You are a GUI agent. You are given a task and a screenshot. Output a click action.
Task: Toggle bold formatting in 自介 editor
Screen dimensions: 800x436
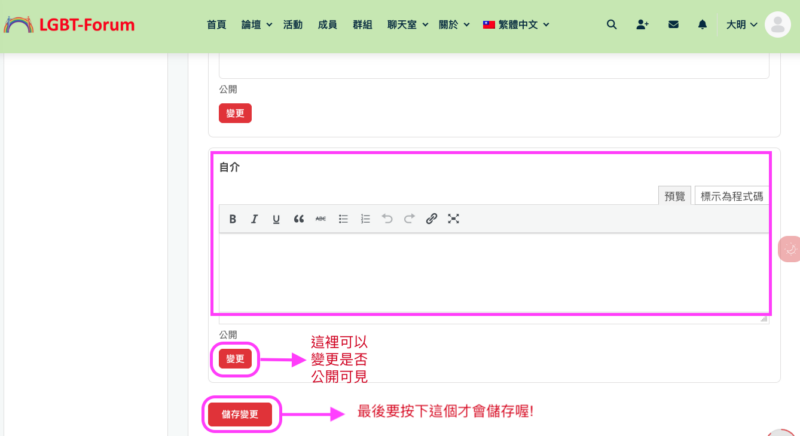pos(233,219)
